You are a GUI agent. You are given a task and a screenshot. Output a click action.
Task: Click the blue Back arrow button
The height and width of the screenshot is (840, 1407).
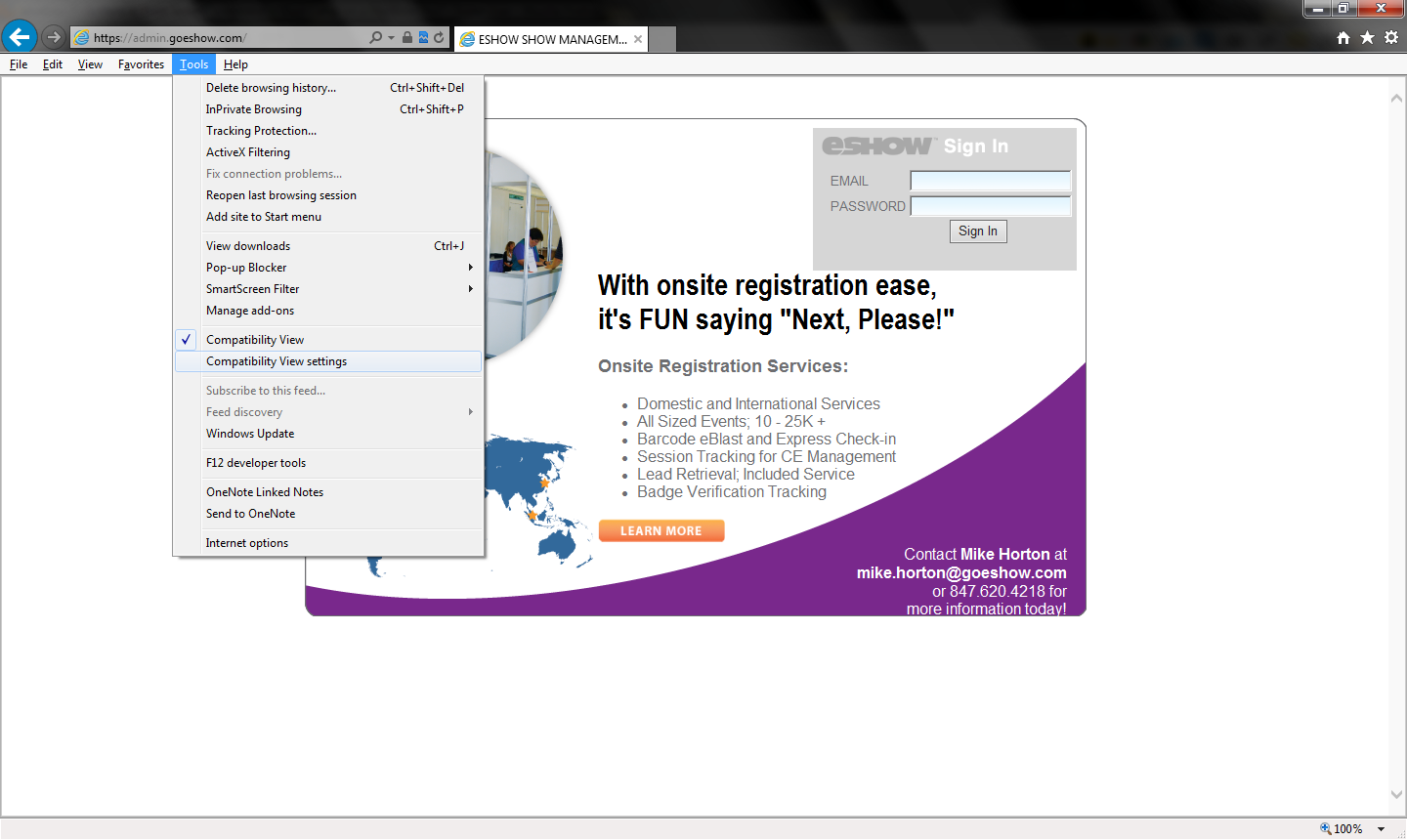pos(20,37)
